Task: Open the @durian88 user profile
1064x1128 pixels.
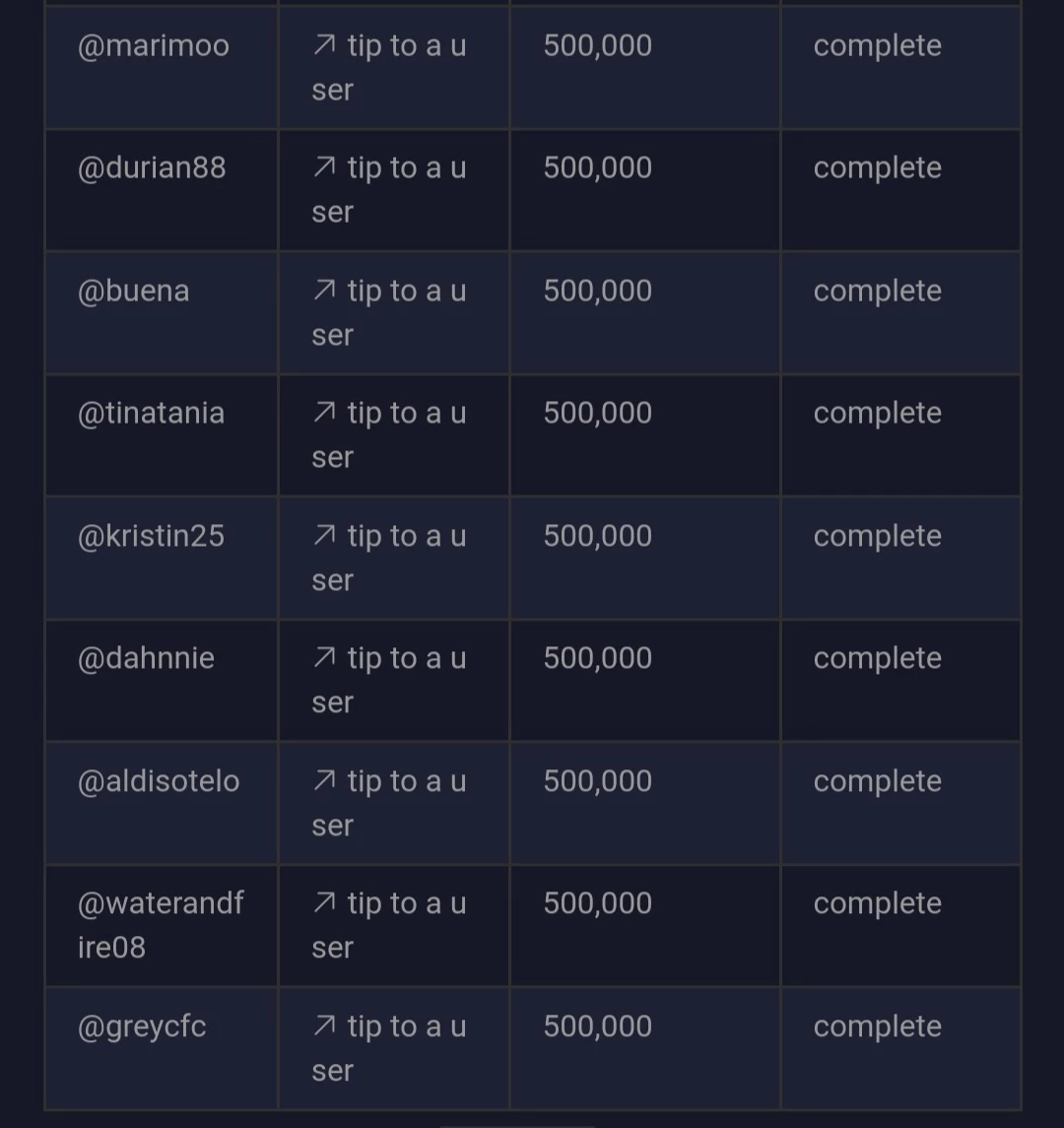Action: 152,167
